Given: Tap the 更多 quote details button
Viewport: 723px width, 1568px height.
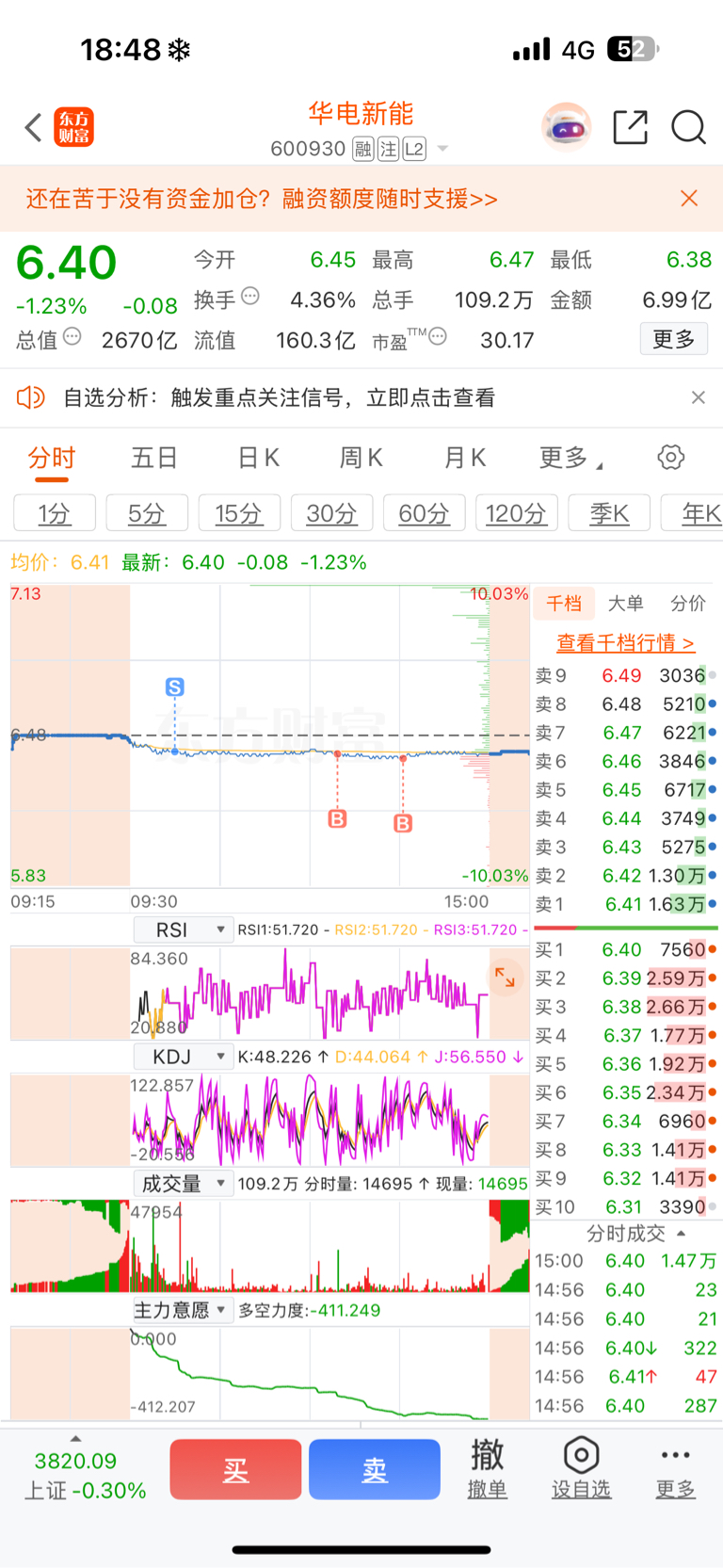Looking at the screenshot, I should coord(674,339).
